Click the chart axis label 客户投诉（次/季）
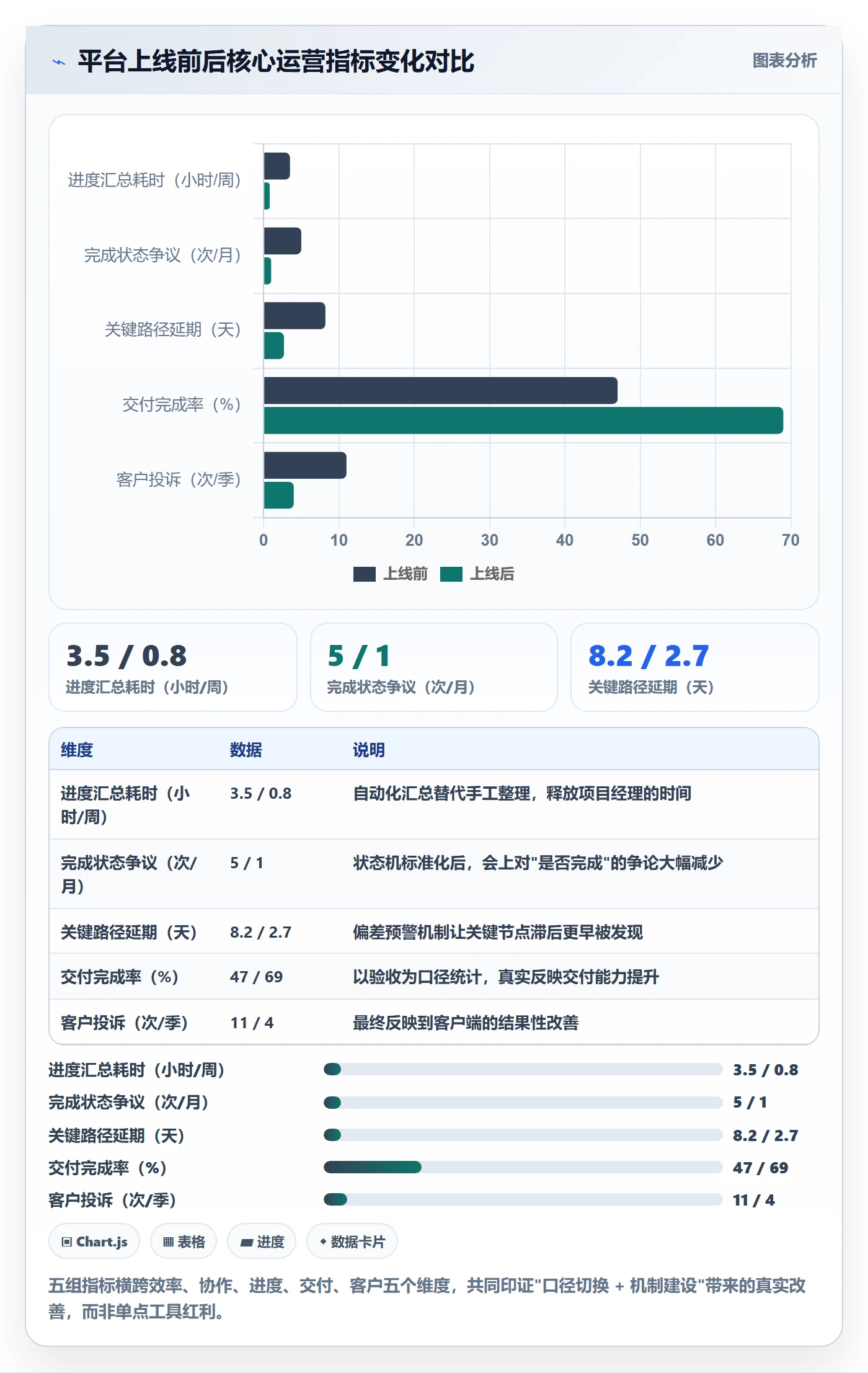 (x=179, y=479)
